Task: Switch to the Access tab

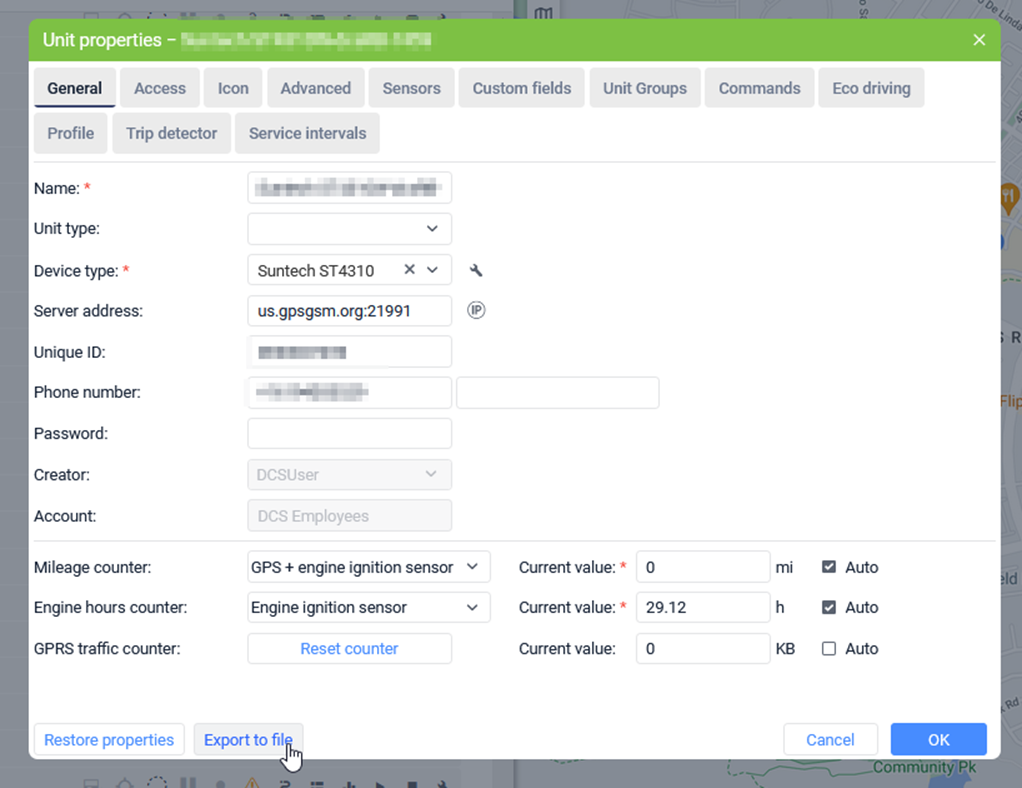Action: coord(160,88)
